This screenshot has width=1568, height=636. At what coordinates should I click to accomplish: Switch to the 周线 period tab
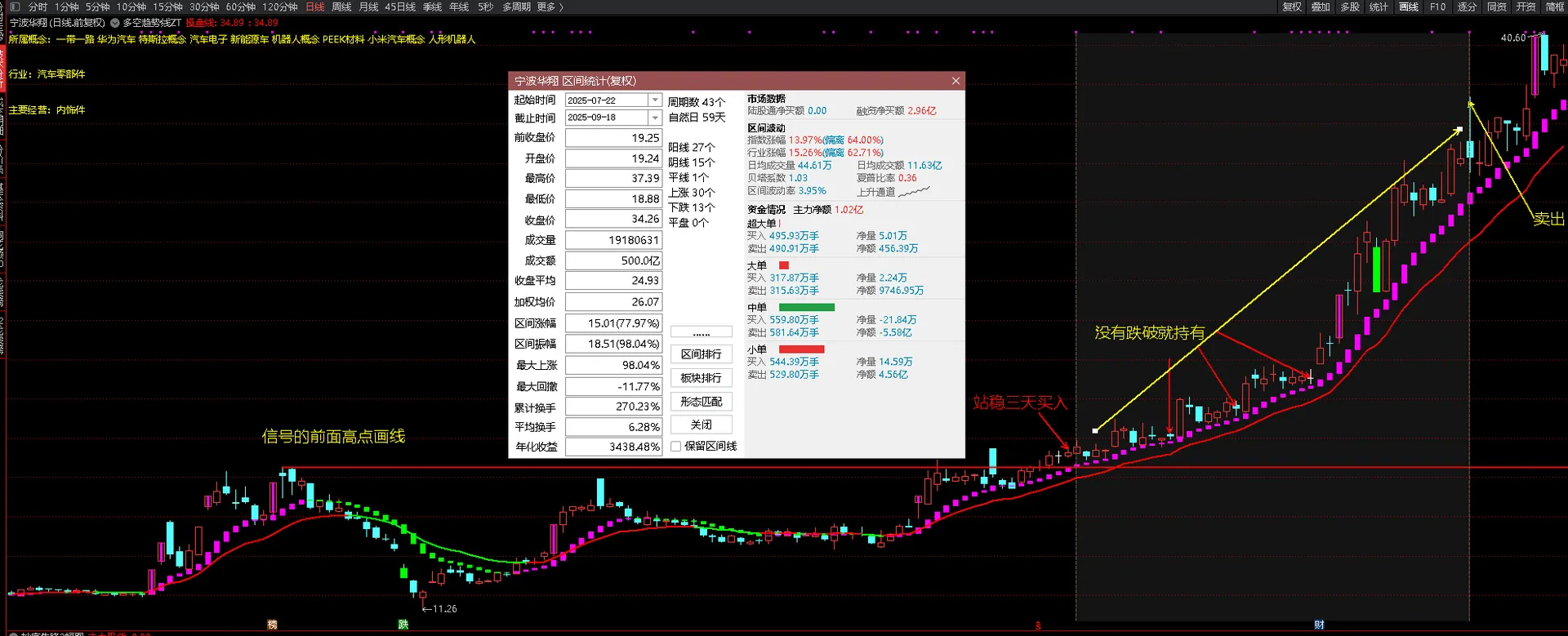coord(341,7)
